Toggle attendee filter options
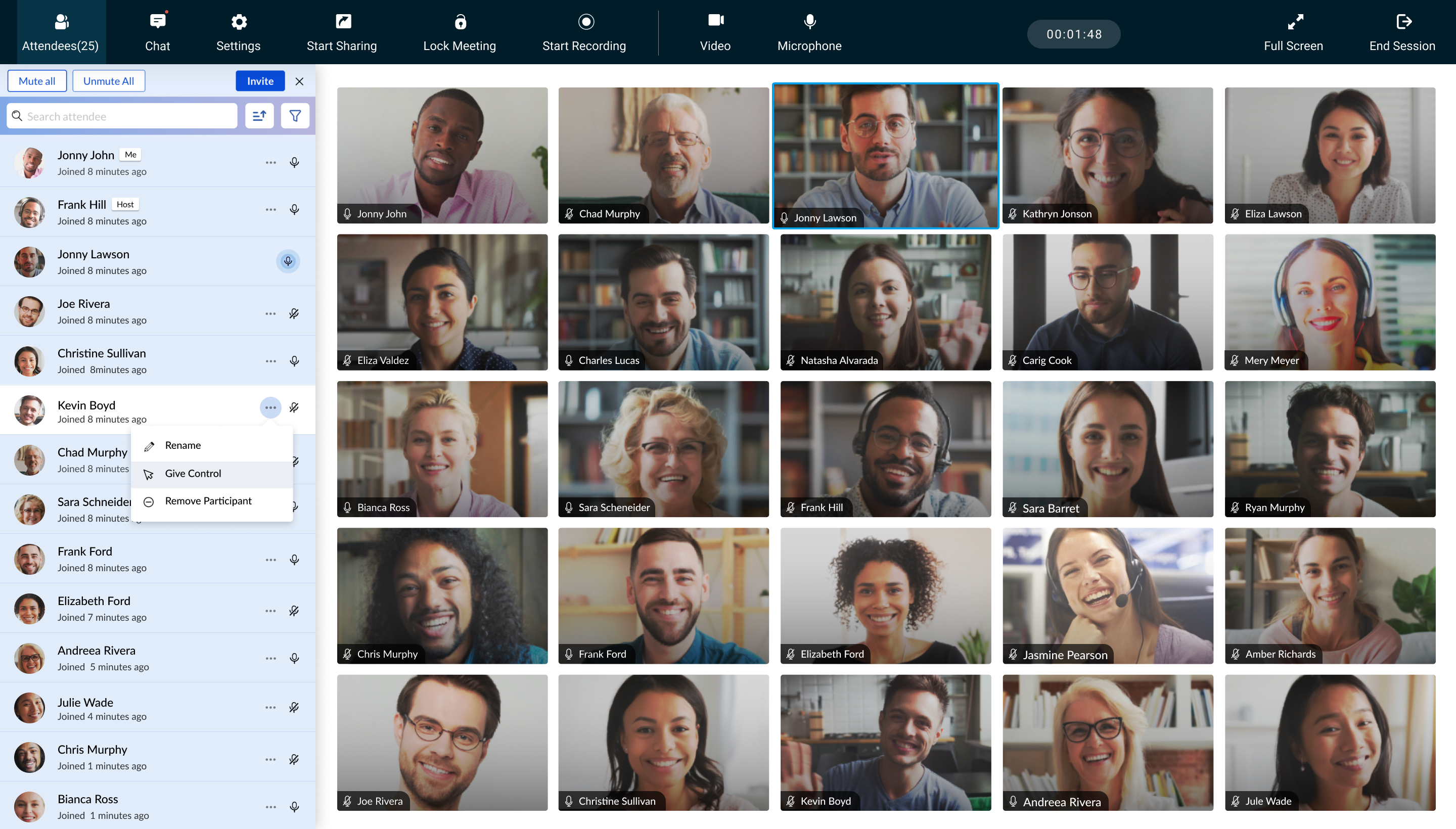 [296, 116]
